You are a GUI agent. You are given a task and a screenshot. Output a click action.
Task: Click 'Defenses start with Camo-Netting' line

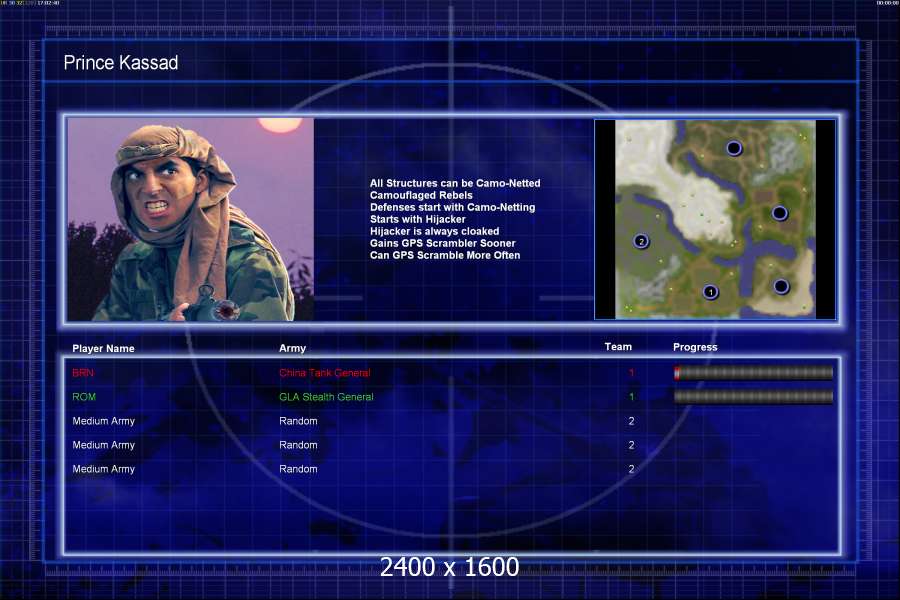(452, 207)
